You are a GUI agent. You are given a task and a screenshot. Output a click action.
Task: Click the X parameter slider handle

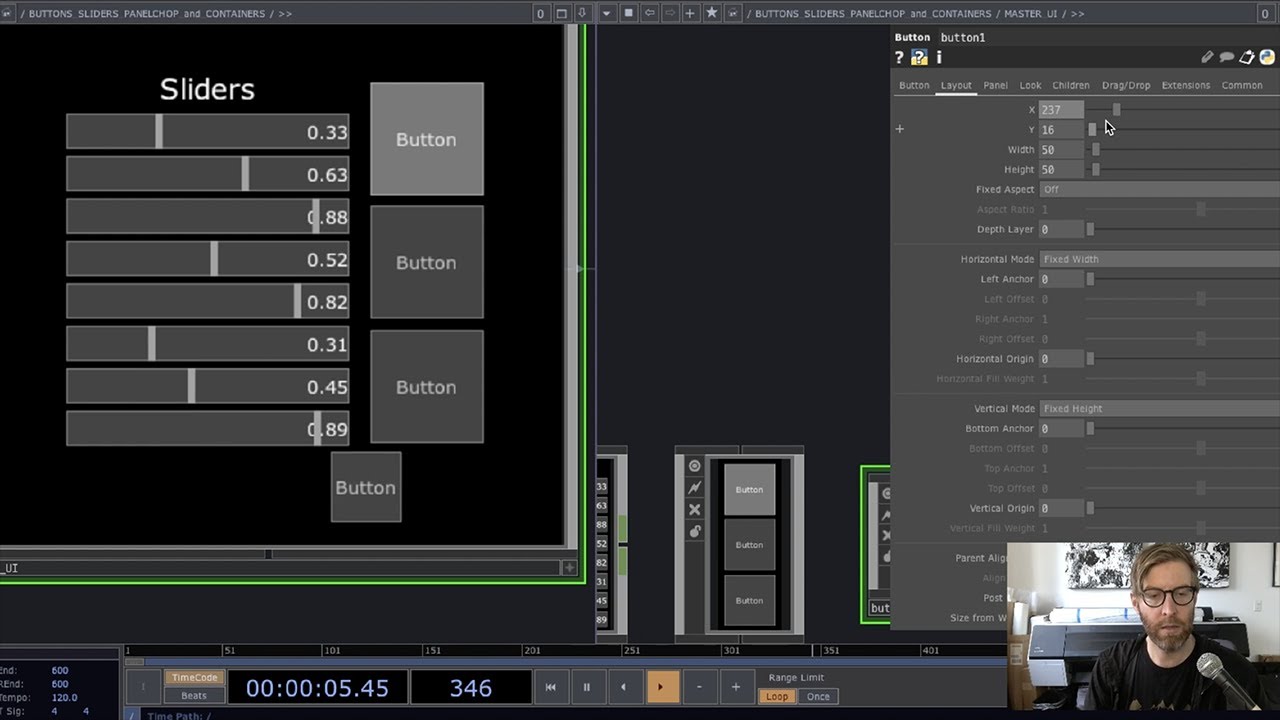(x=1117, y=109)
